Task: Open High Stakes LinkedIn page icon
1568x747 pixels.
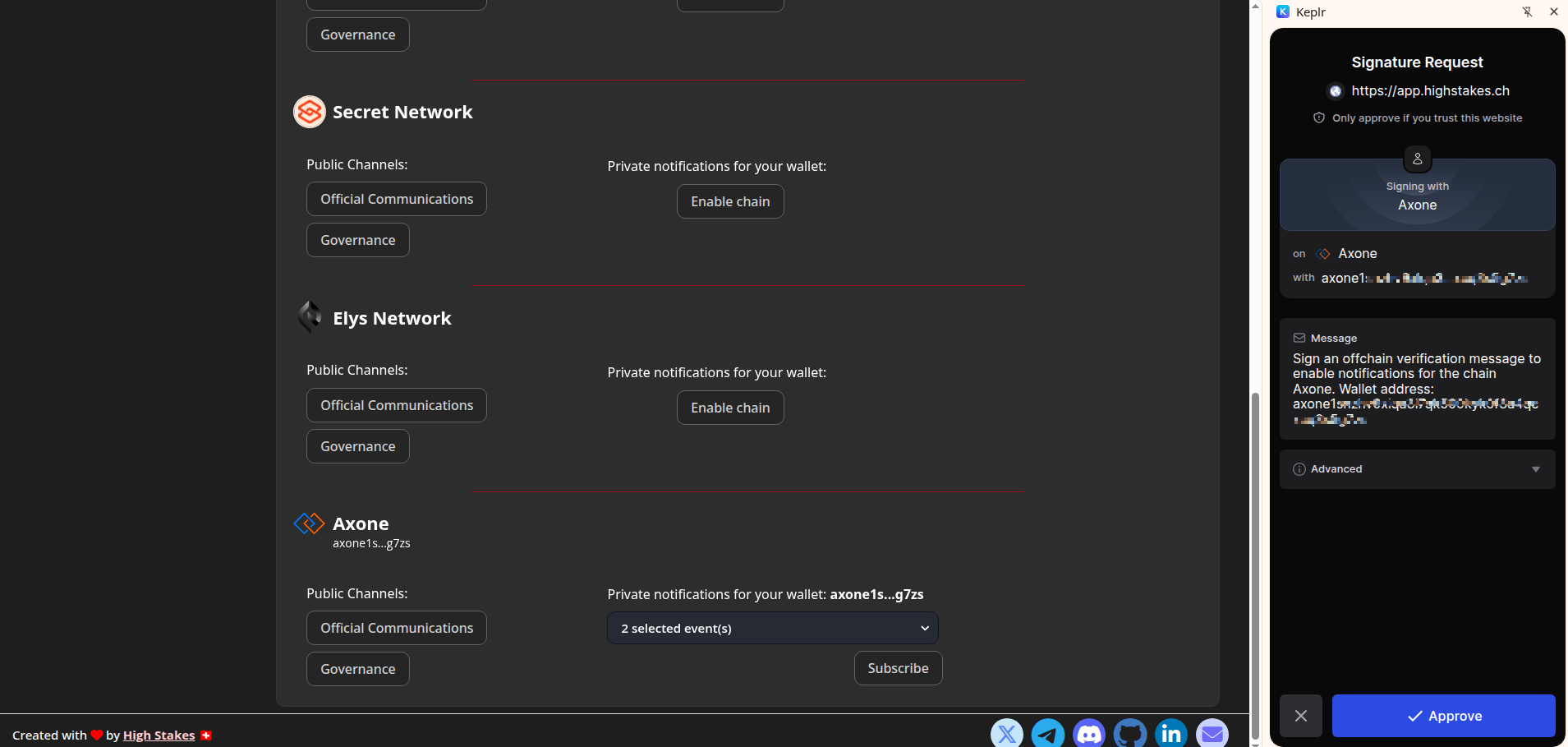Action: (1170, 733)
